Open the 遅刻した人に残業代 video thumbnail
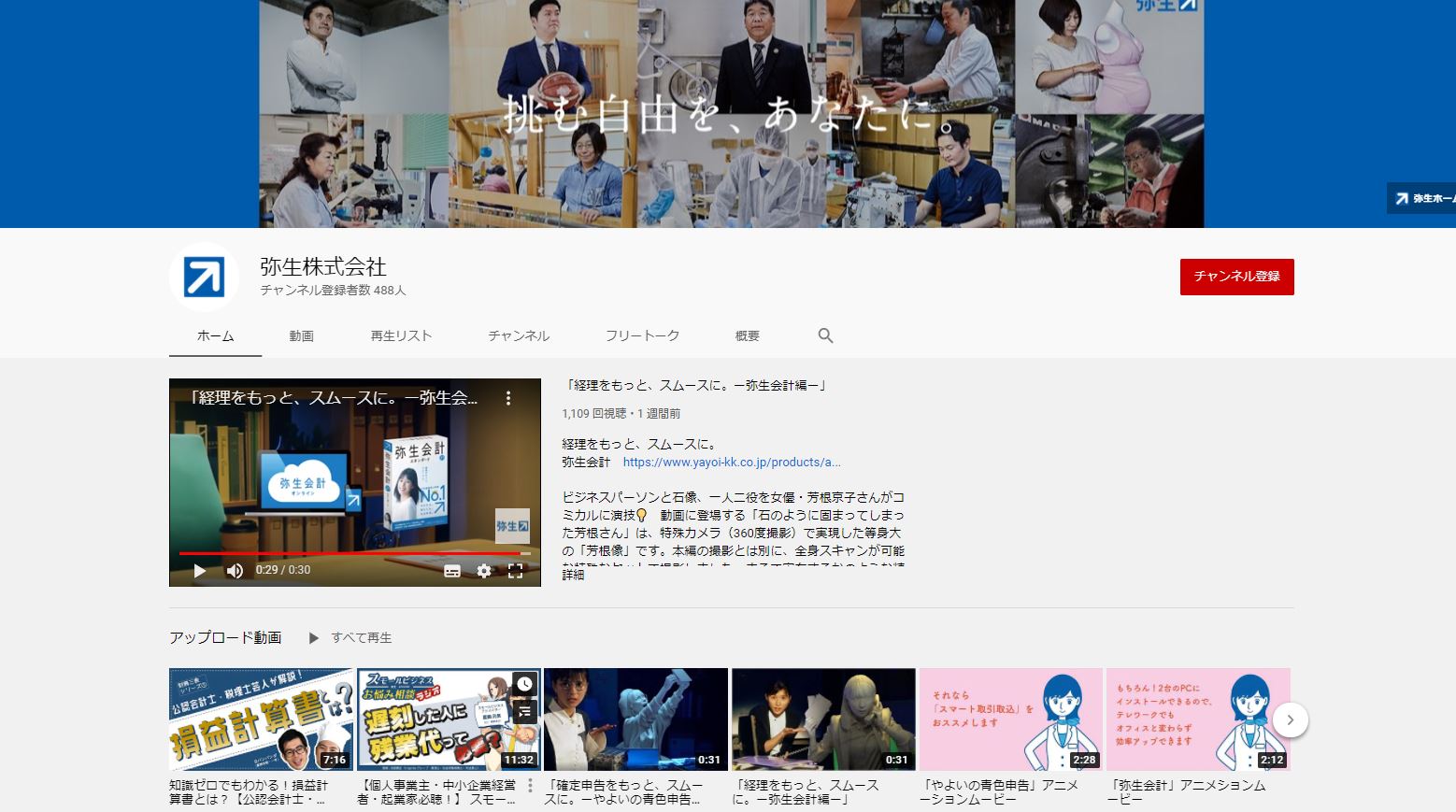This screenshot has height=812, width=1456. [x=449, y=719]
